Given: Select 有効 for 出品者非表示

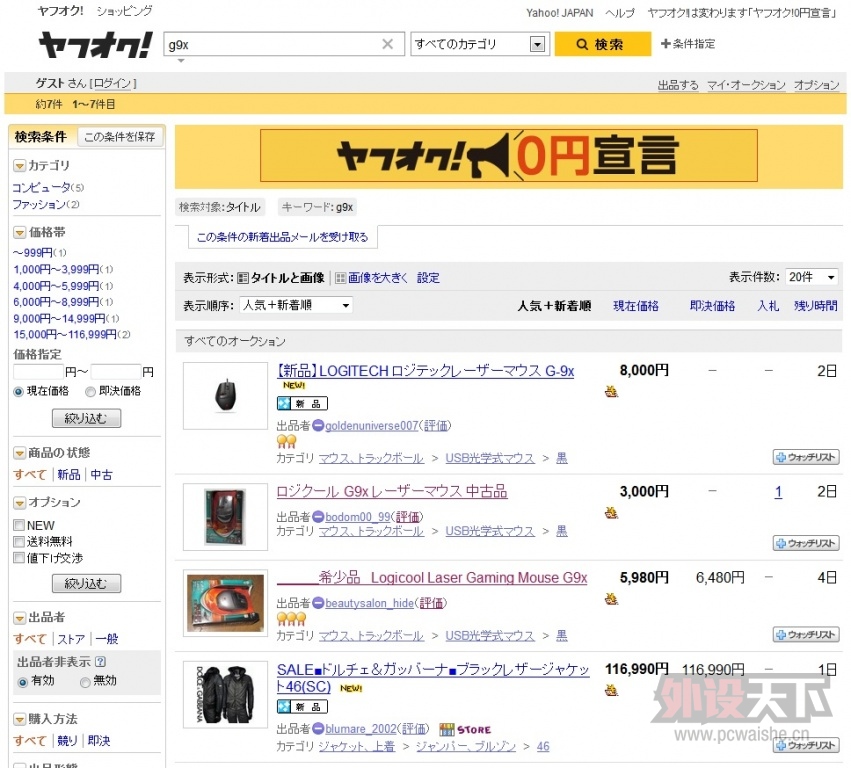Looking at the screenshot, I should coord(23,682).
